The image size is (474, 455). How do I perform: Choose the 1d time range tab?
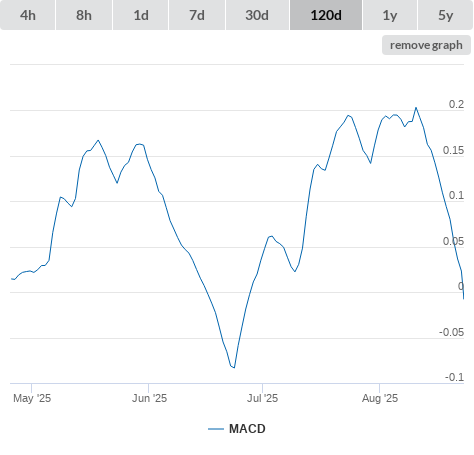click(x=141, y=15)
